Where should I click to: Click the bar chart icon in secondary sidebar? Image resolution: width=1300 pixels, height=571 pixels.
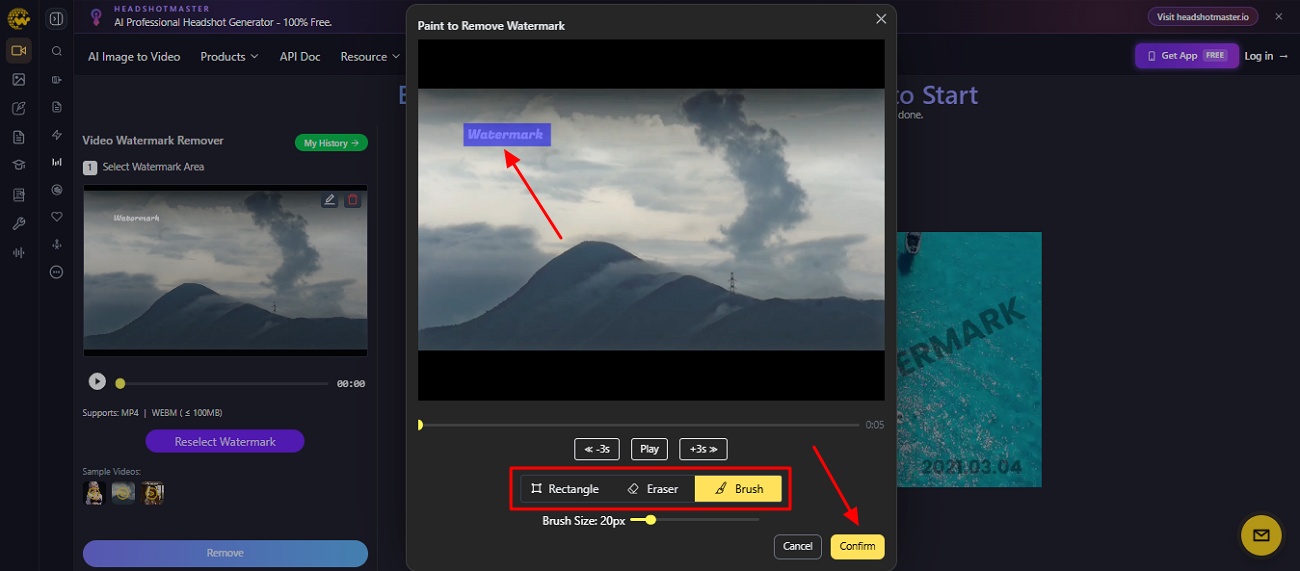click(x=56, y=162)
